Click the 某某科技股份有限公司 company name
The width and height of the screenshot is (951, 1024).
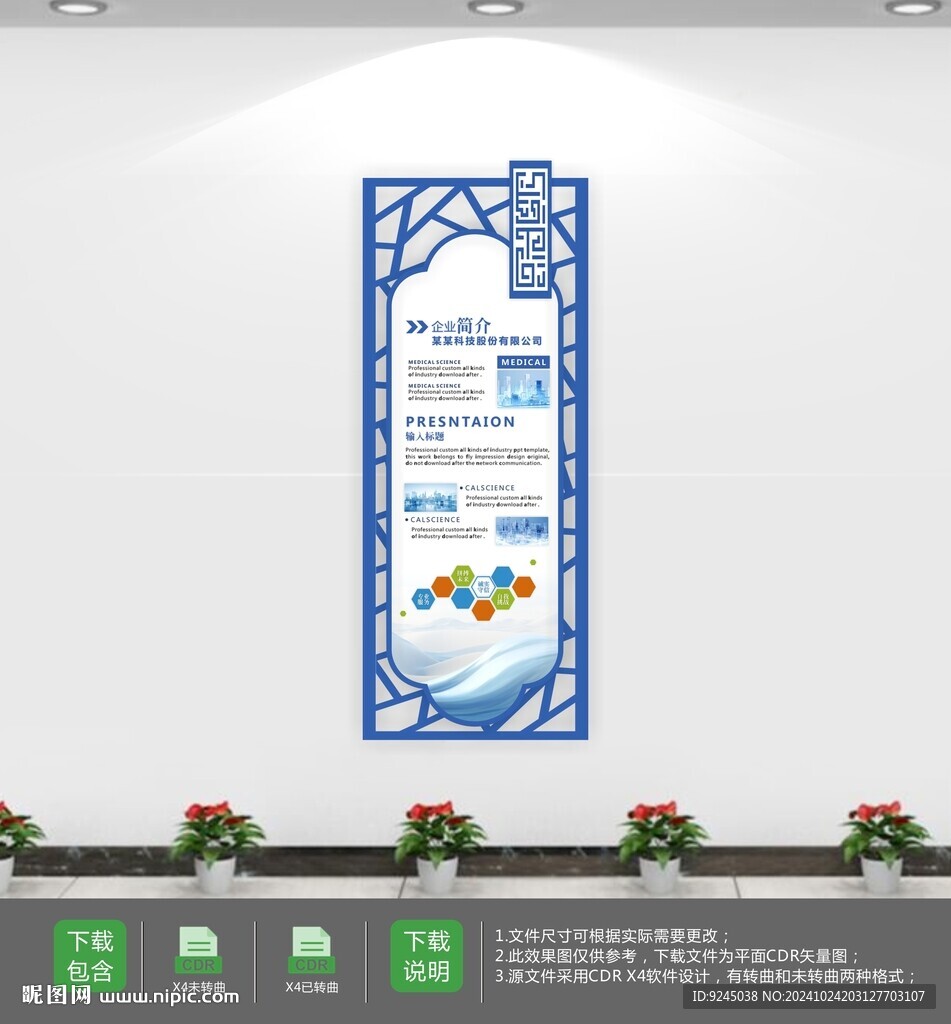tap(487, 341)
